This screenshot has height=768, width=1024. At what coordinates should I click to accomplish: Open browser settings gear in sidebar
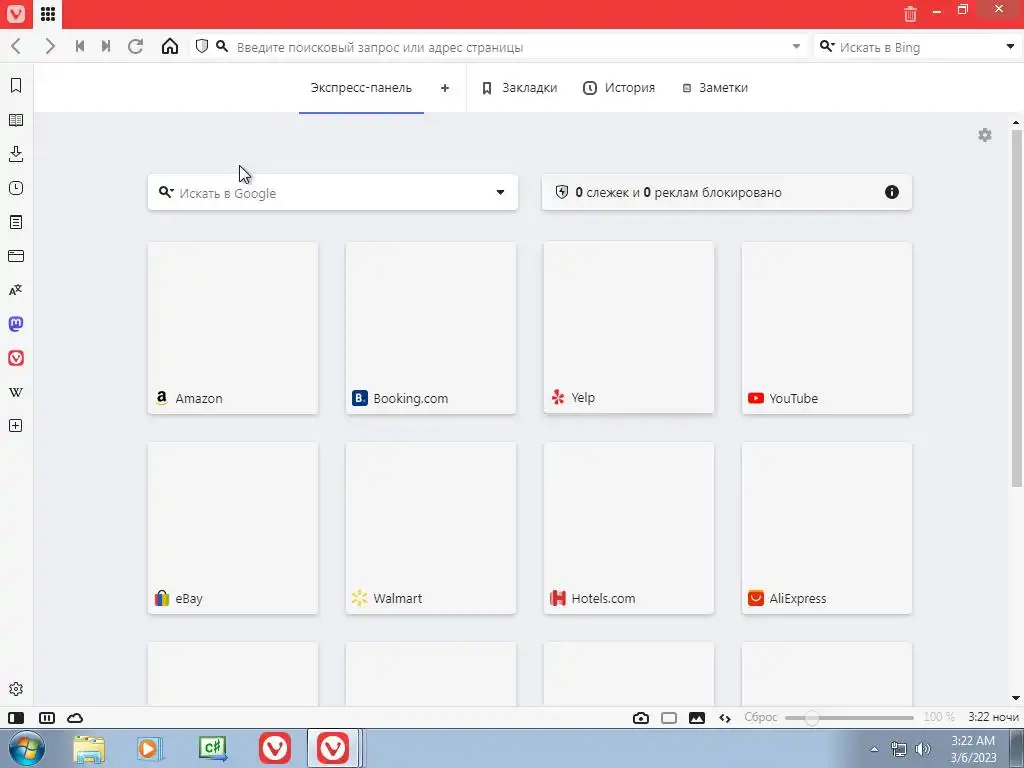(16, 689)
